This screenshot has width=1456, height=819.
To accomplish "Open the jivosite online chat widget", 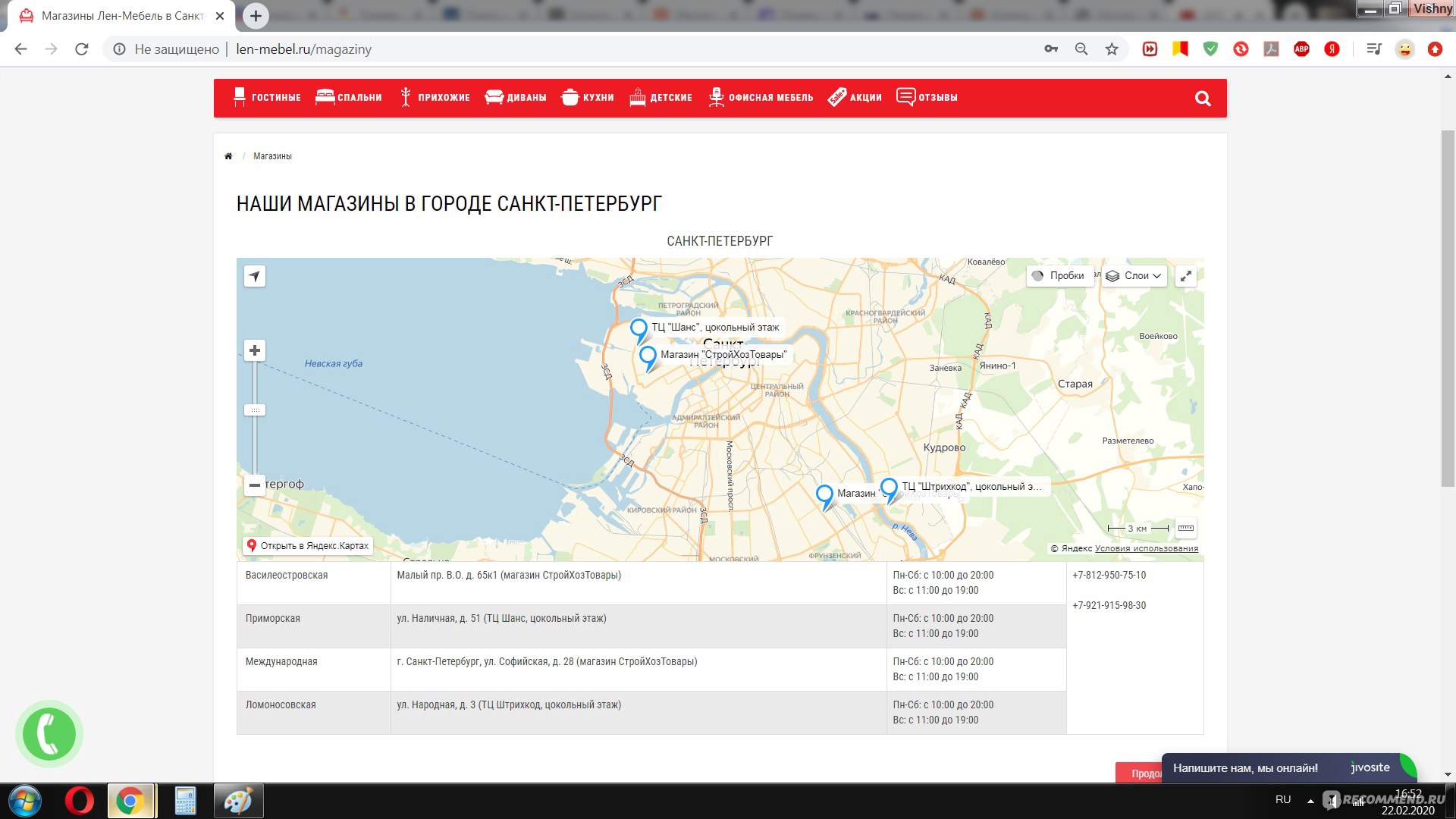I will click(x=1288, y=767).
